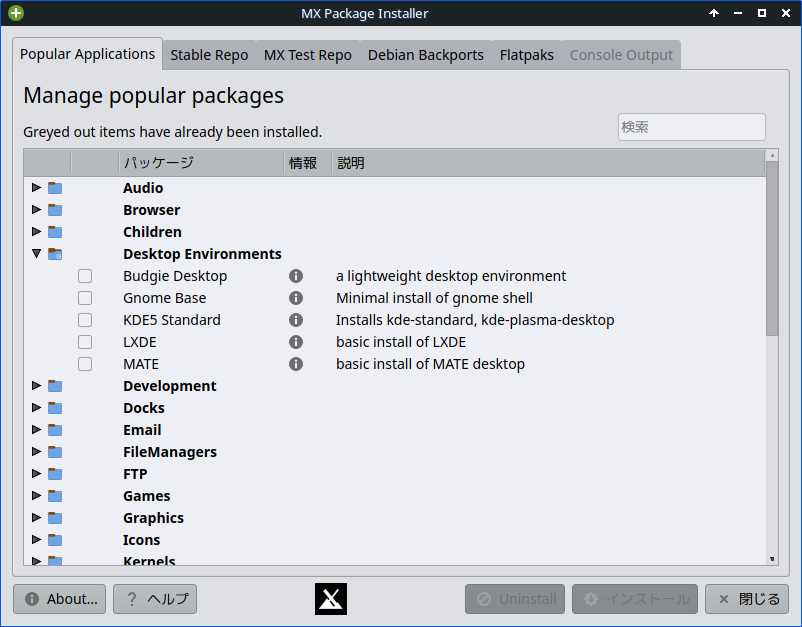Click the Icons category folder icon

(x=55, y=540)
